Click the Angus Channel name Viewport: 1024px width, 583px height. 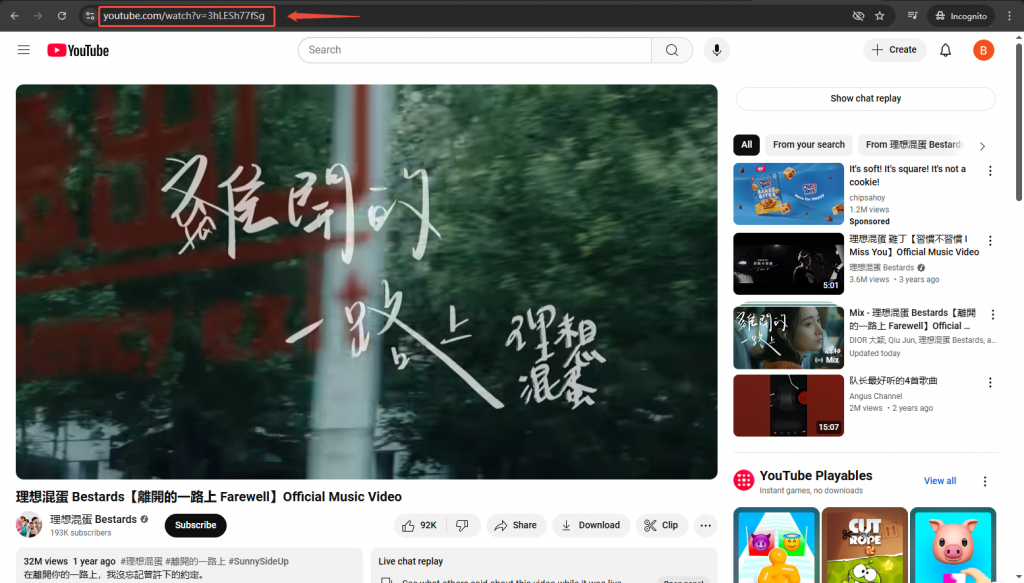(x=875, y=396)
